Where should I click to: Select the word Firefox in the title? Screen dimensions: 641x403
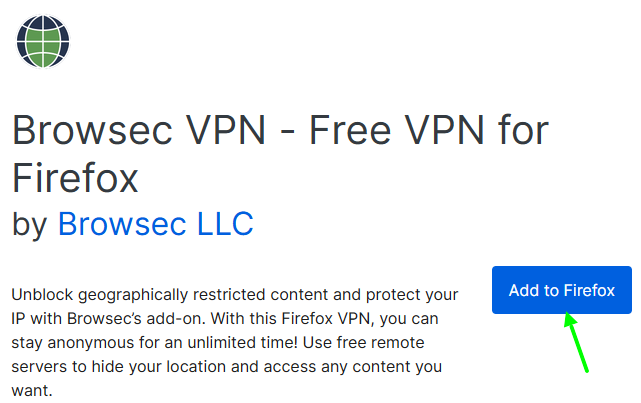coord(75,178)
